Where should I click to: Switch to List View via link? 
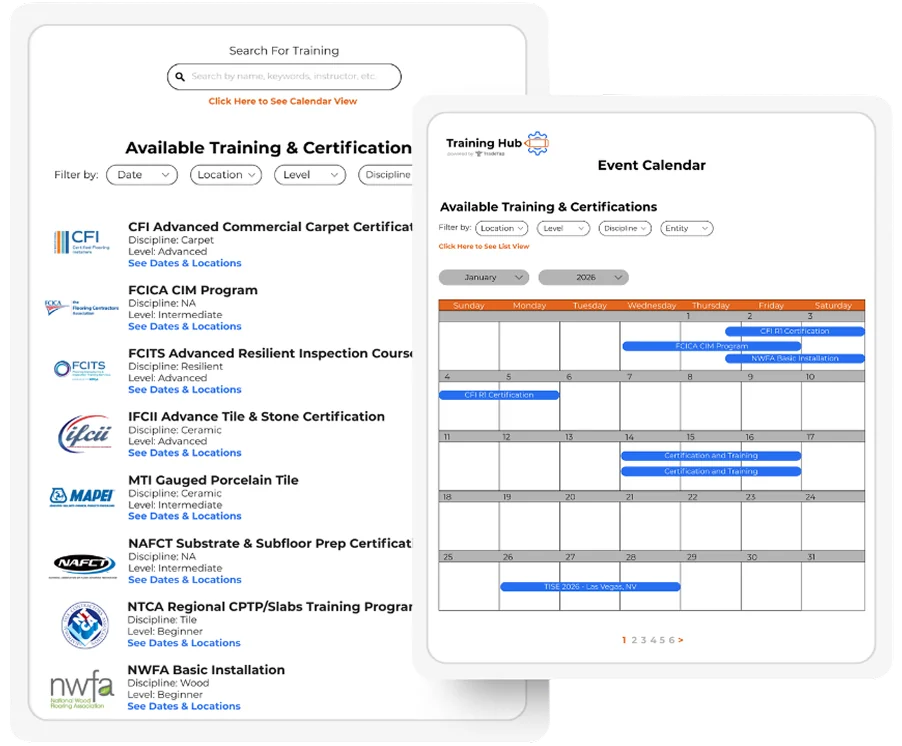(x=484, y=246)
